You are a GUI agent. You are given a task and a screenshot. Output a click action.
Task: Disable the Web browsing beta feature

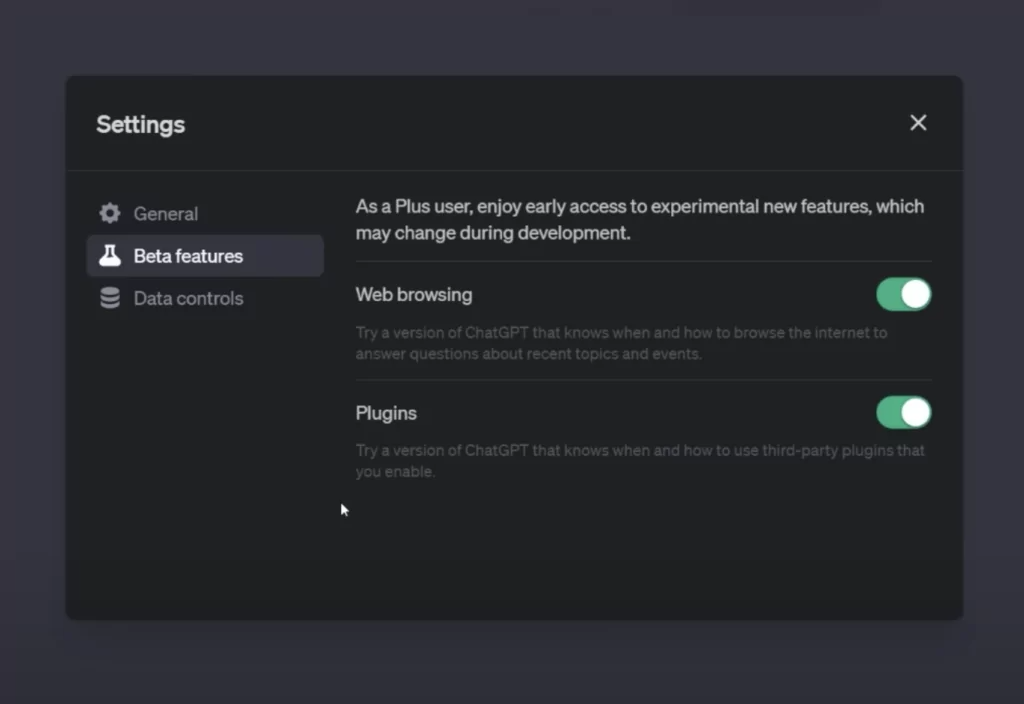[x=903, y=294]
